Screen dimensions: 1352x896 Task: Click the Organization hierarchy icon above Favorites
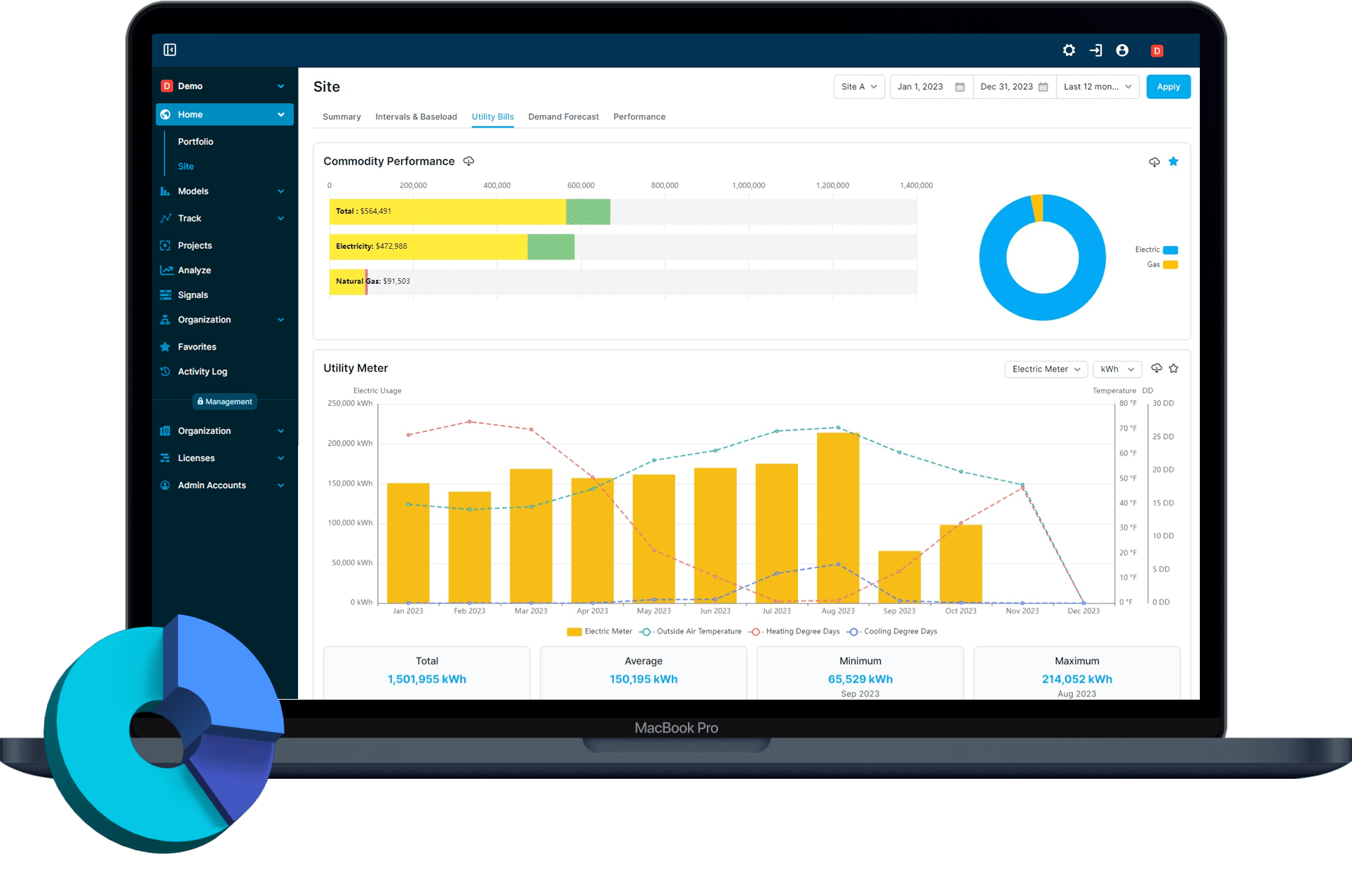coord(165,320)
